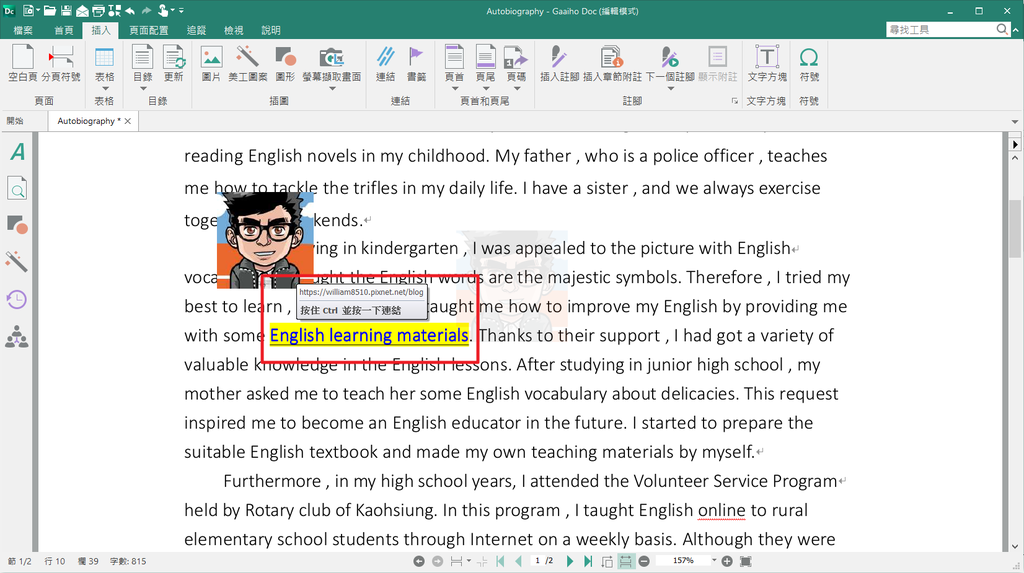The width and height of the screenshot is (1024, 573).
Task: Go to next page in status bar
Action: pyautogui.click(x=571, y=562)
